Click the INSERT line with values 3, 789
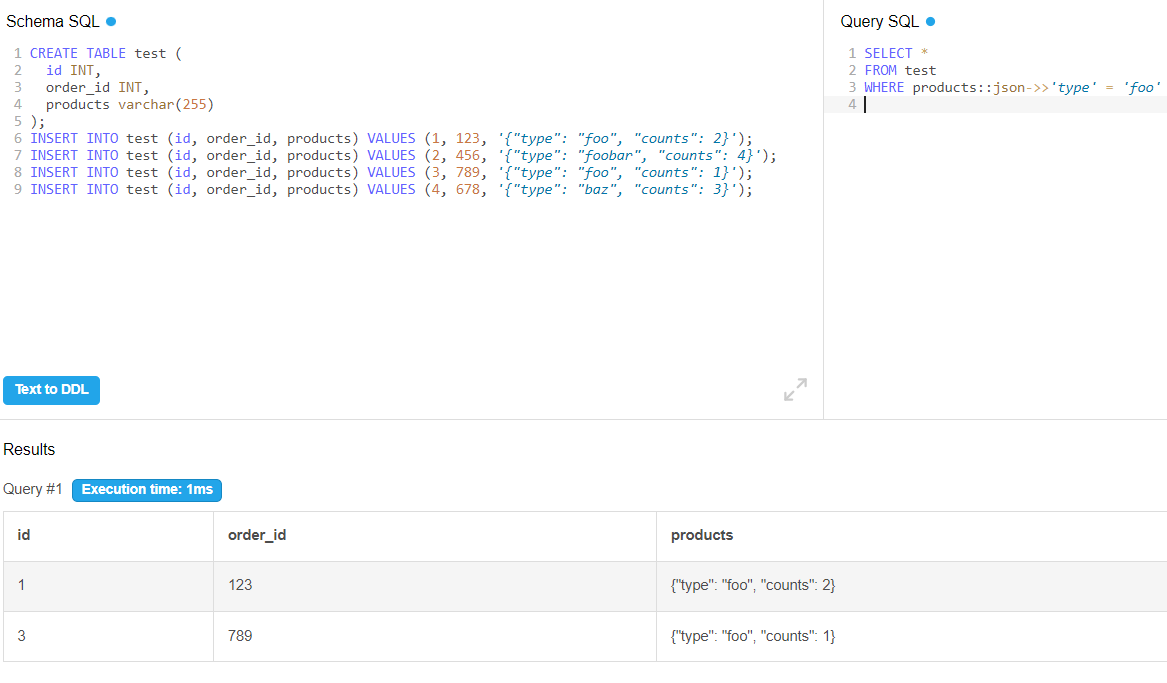Image resolution: width=1167 pixels, height=683 pixels. tap(391, 173)
